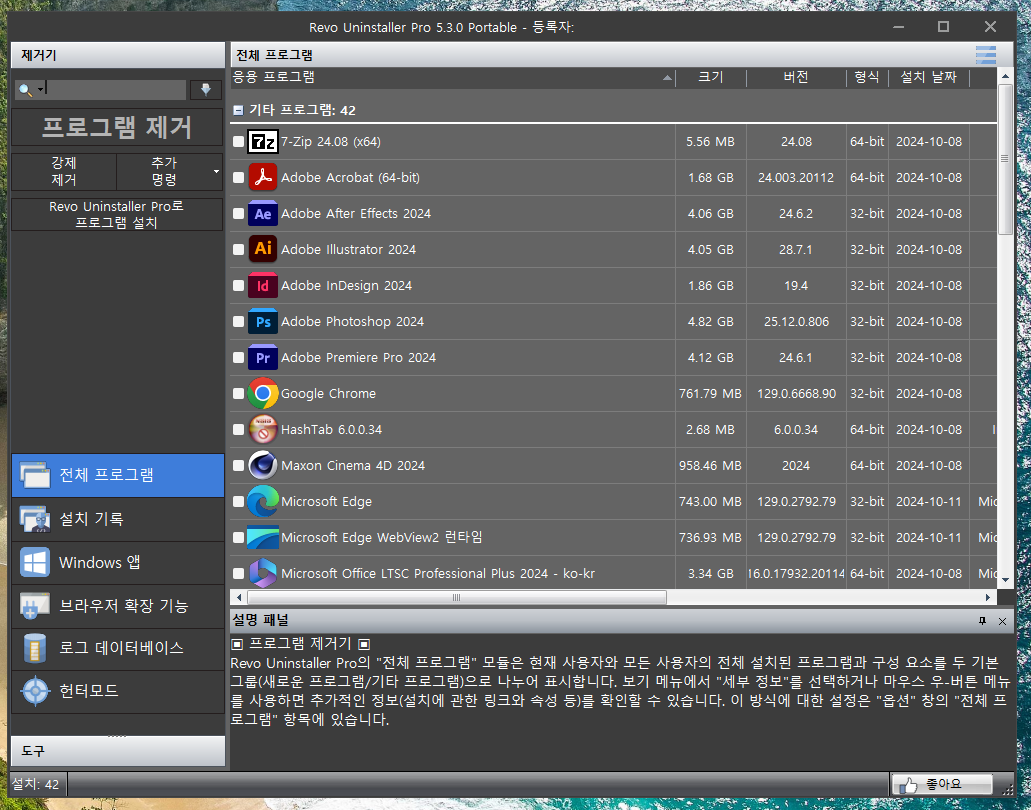Image resolution: width=1031 pixels, height=810 pixels.
Task: Open the 로그 데이터베이스 module
Action: [118, 648]
